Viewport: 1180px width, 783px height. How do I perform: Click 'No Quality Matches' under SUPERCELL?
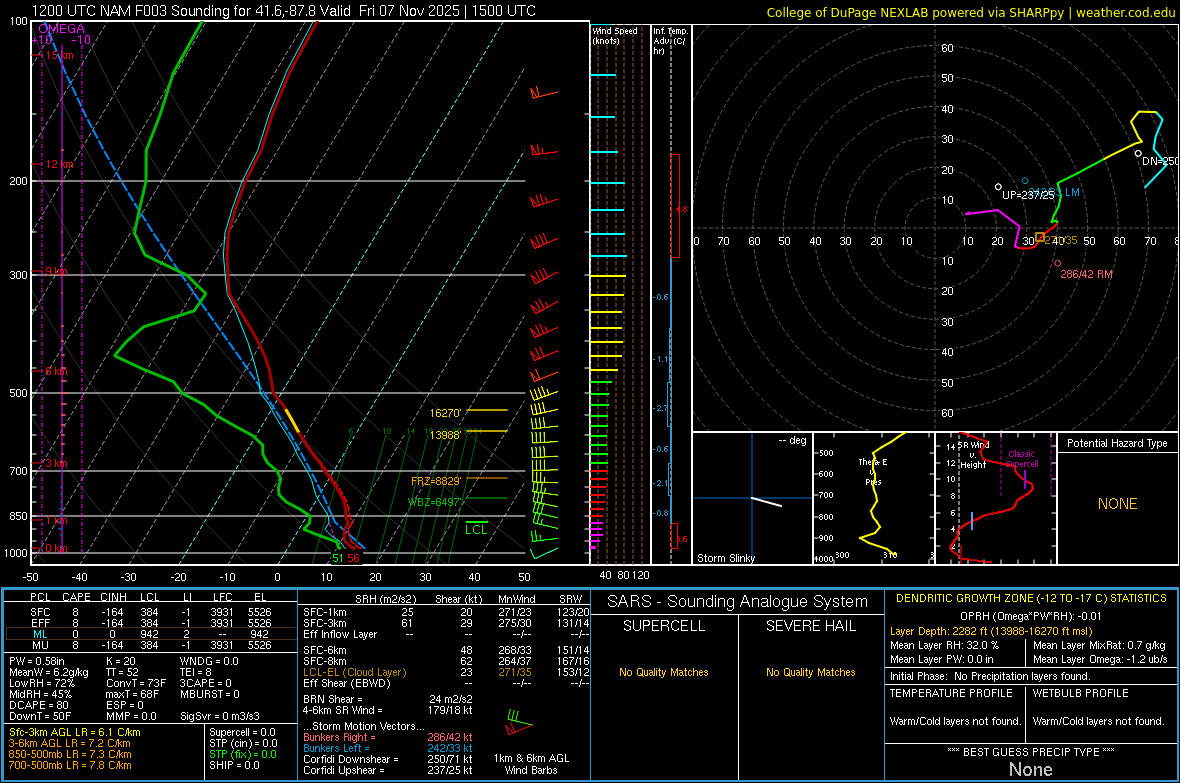[x=664, y=672]
